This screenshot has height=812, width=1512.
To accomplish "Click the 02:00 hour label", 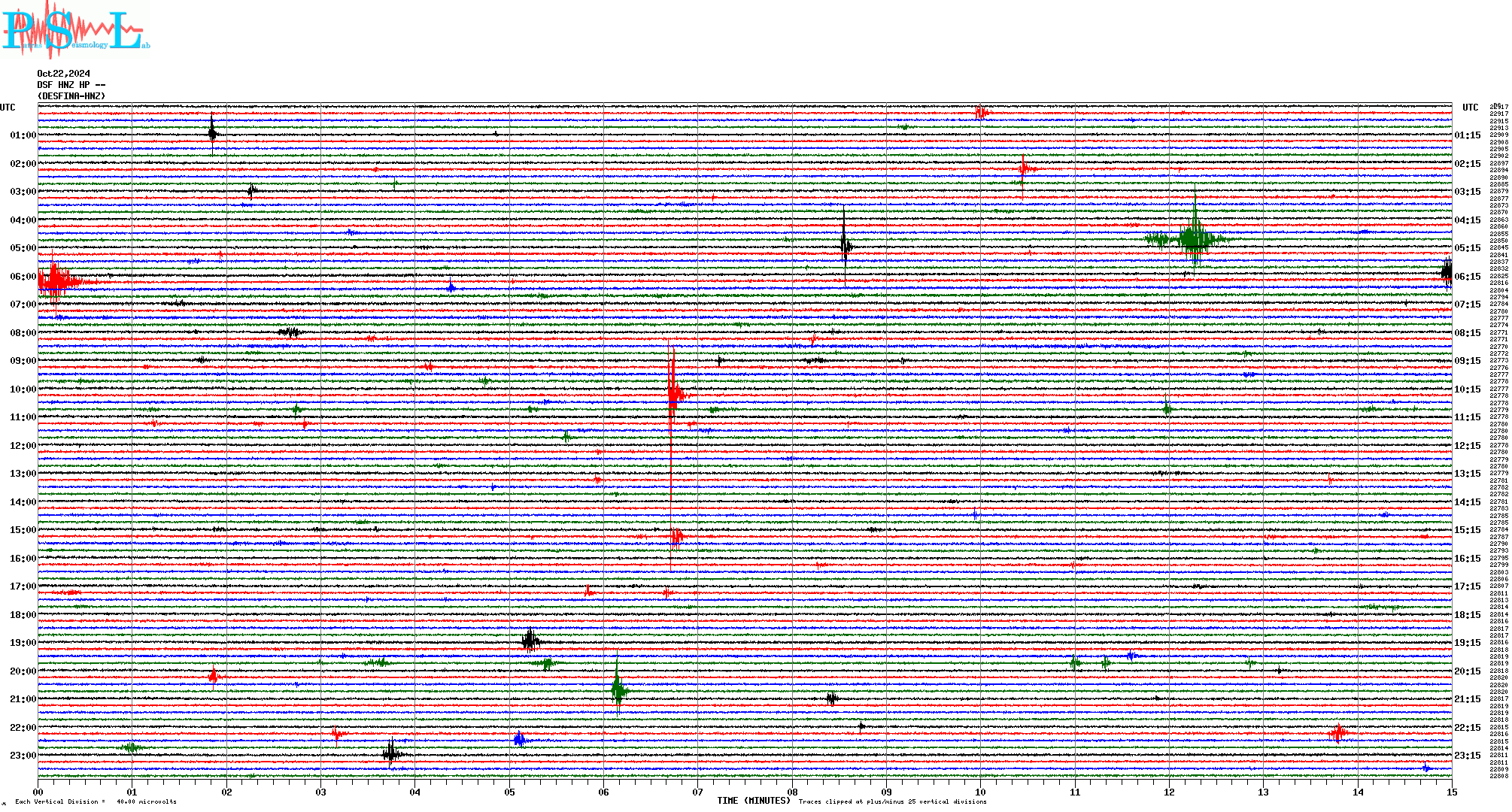I will pos(23,164).
